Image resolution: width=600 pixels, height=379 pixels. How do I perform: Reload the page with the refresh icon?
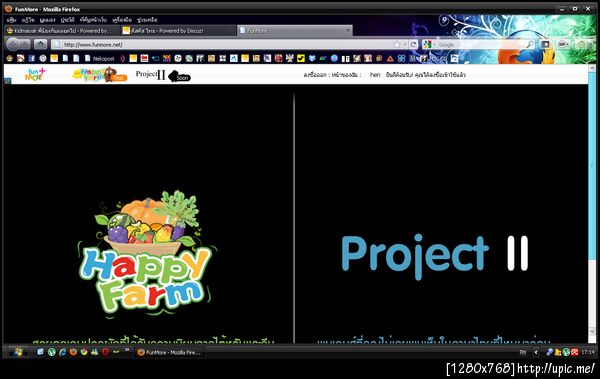413,44
